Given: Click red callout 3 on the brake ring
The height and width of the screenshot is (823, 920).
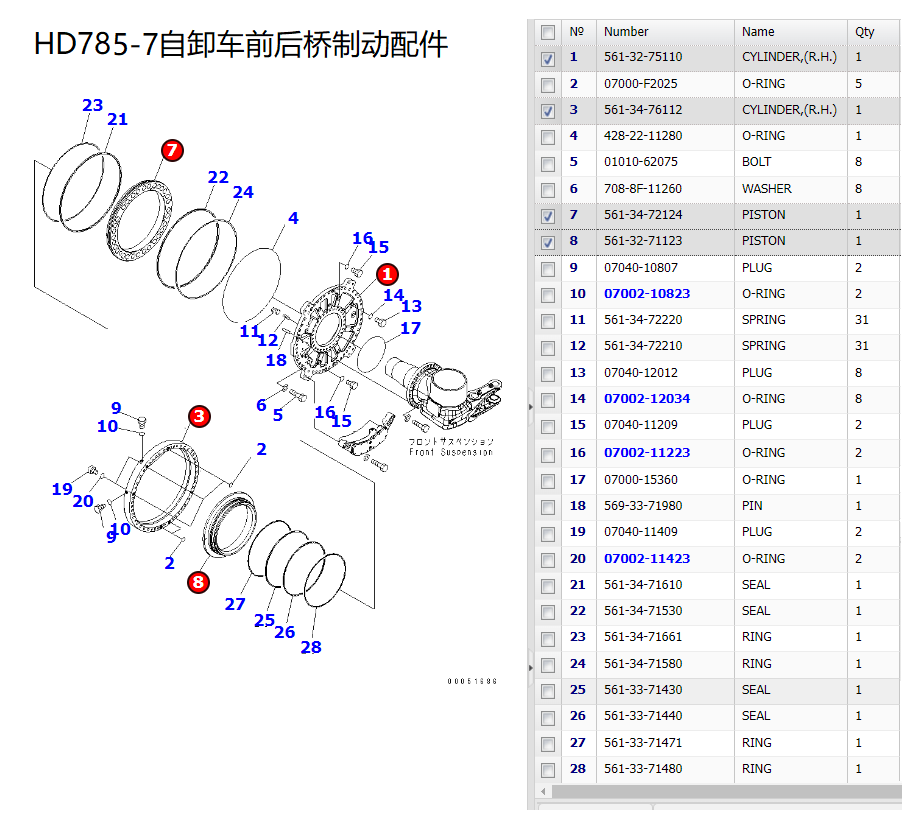Looking at the screenshot, I should click(199, 416).
